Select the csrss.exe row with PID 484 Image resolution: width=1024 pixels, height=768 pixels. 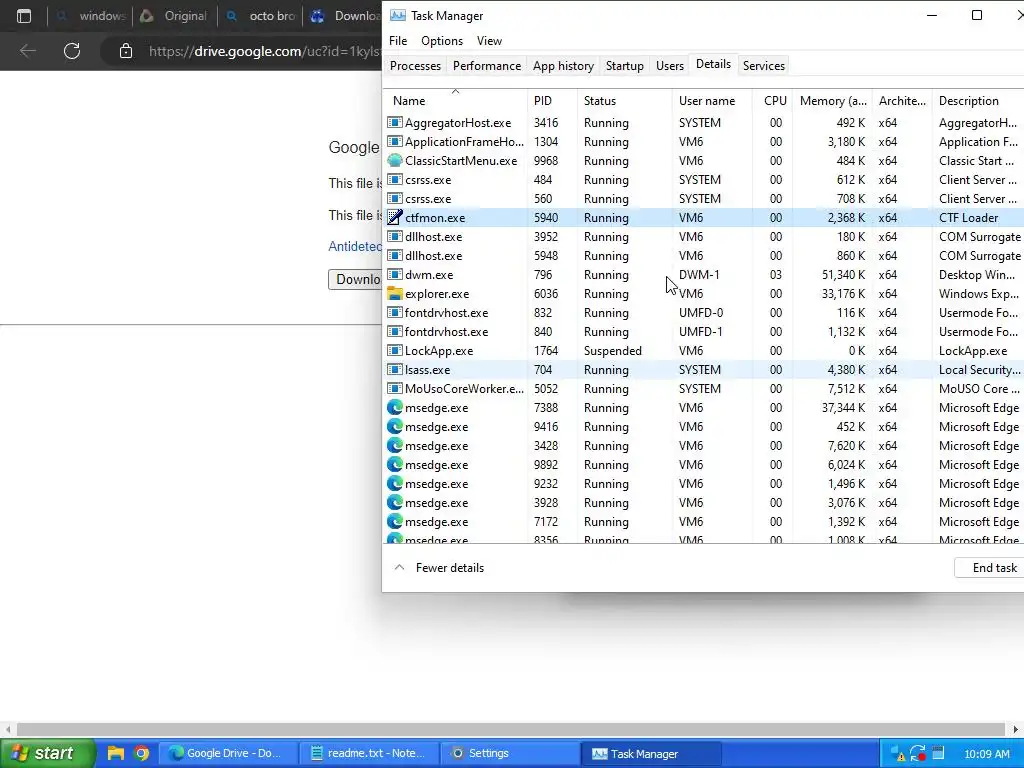pos(704,180)
